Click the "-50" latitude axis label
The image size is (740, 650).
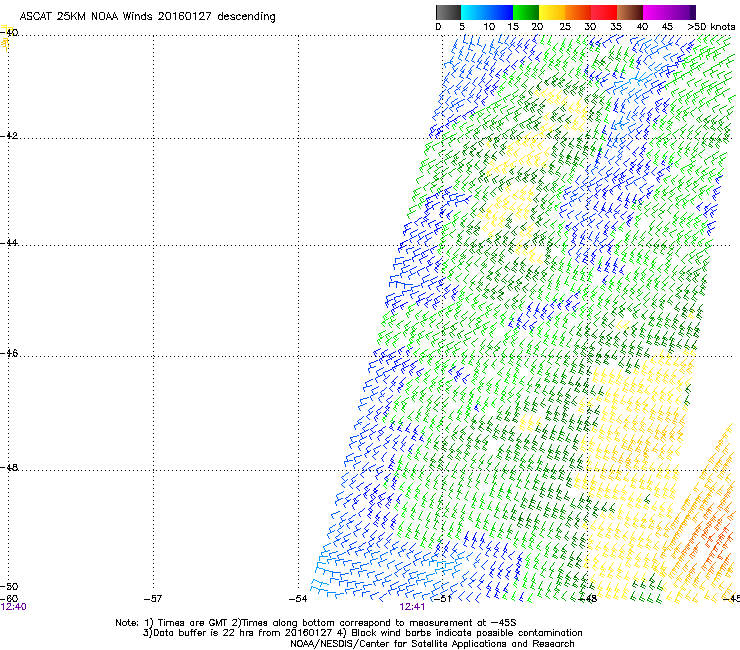click(x=9, y=587)
